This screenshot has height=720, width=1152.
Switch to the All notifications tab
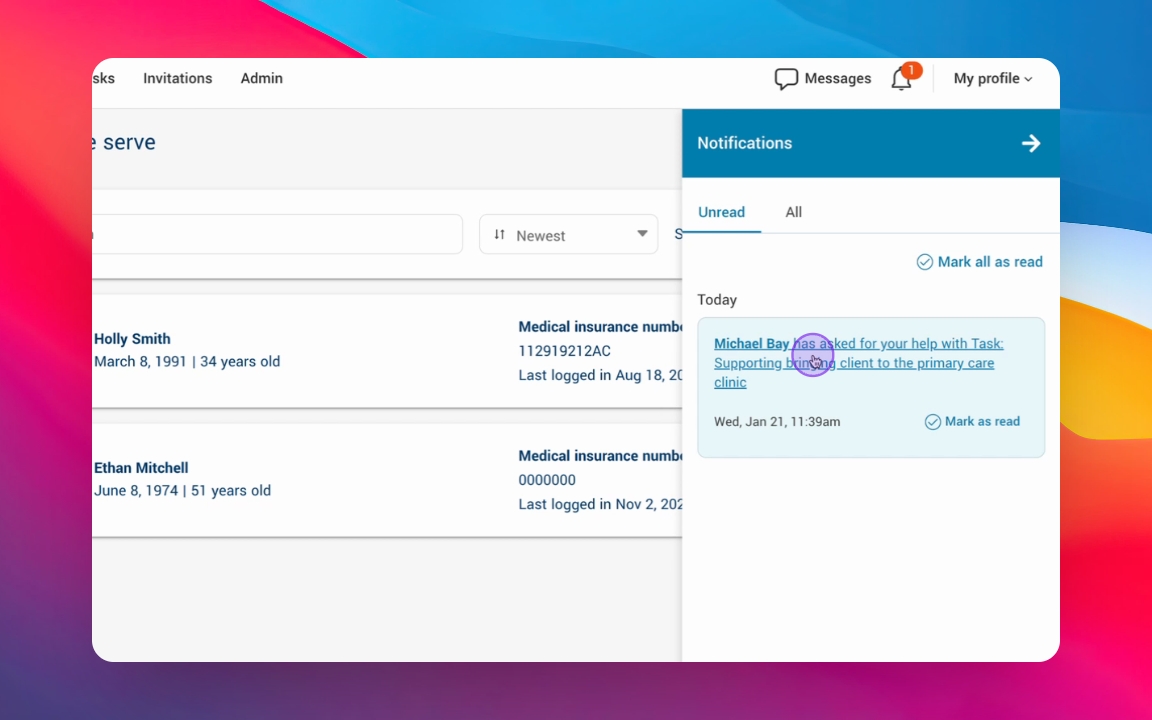coord(793,212)
